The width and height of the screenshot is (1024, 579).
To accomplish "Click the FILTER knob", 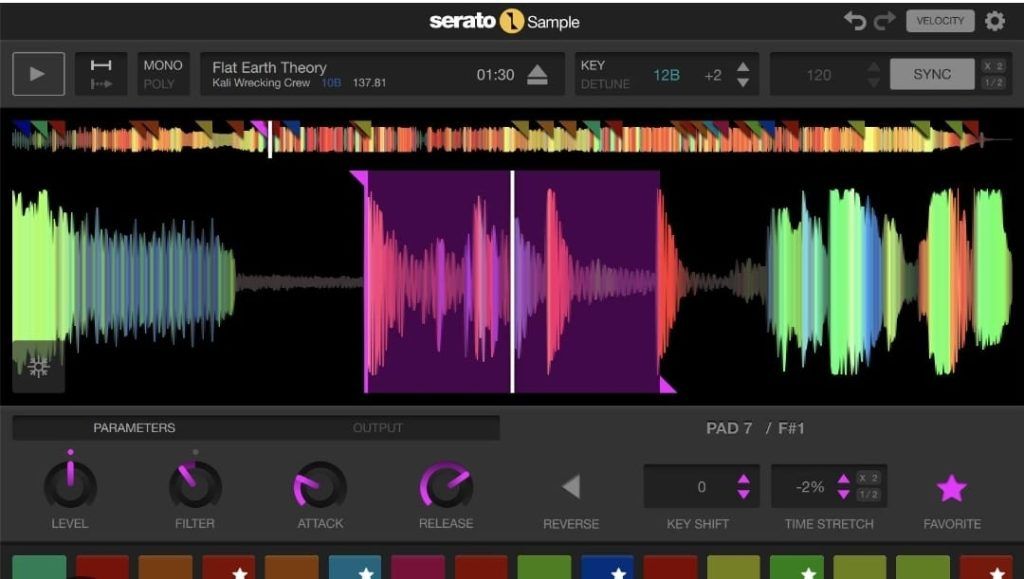I will [195, 484].
